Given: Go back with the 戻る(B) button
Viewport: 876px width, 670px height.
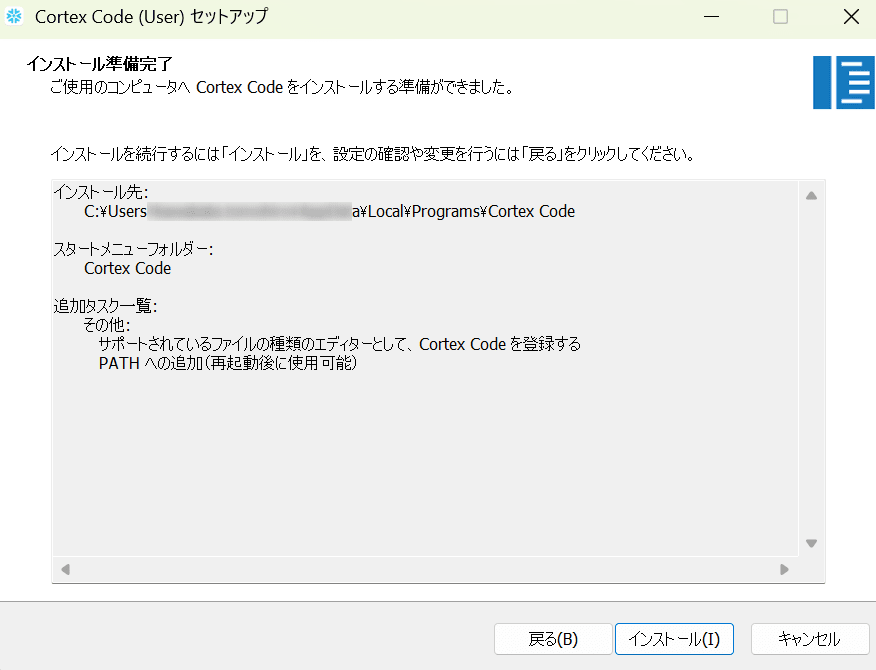Looking at the screenshot, I should [x=553, y=639].
